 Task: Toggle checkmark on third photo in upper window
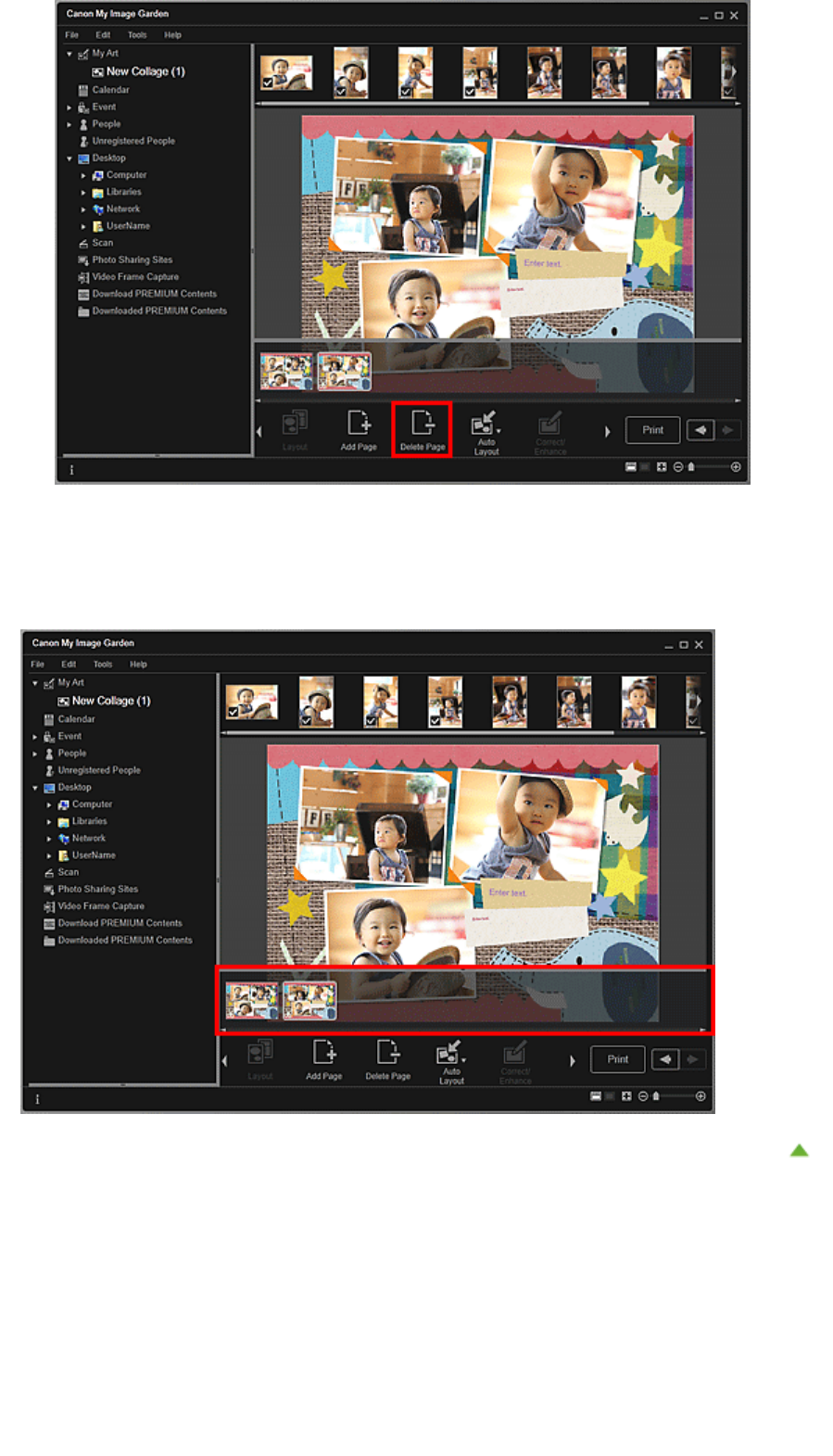405,92
